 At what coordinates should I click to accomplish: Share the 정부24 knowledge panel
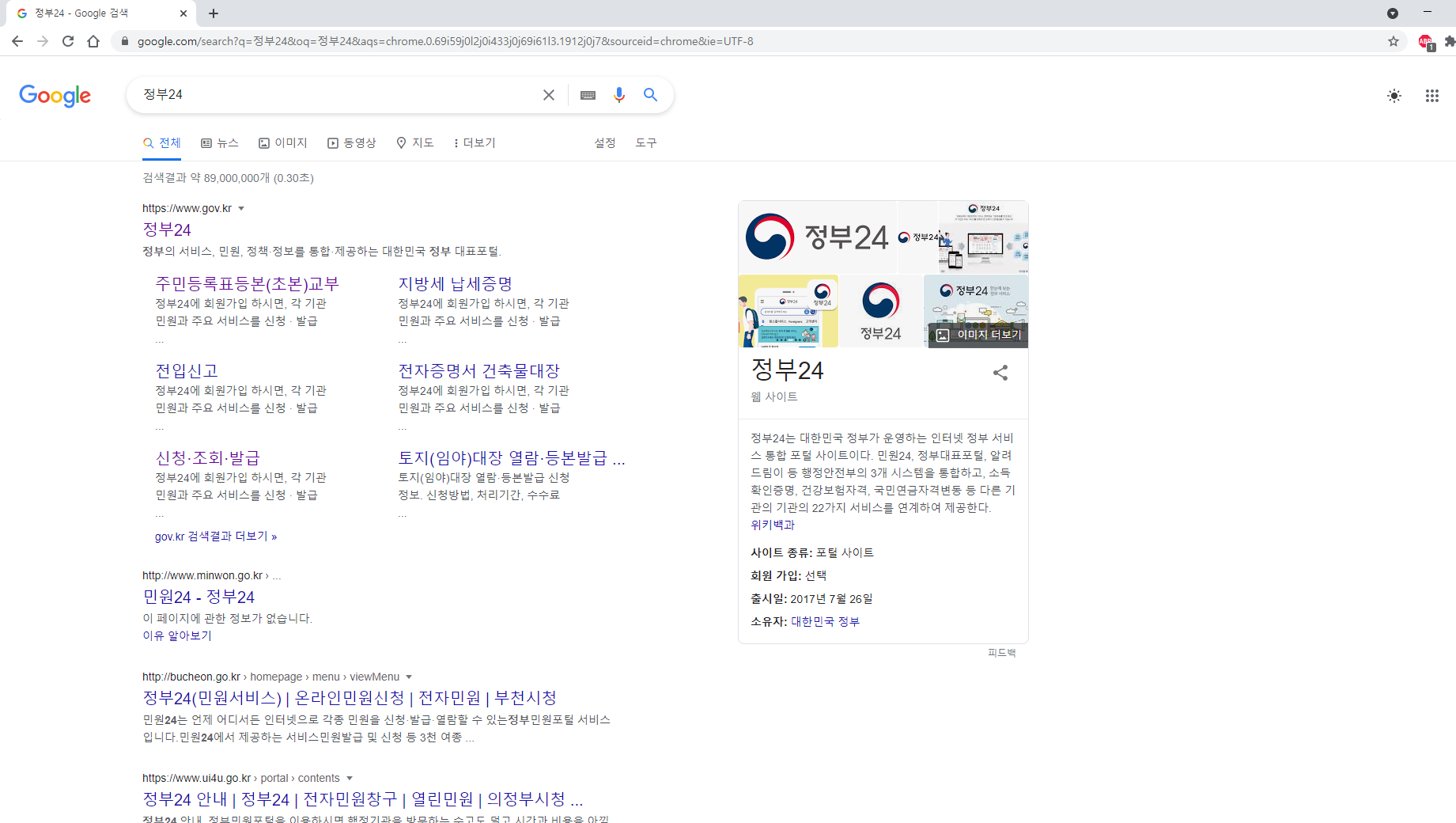pyautogui.click(x=1000, y=373)
